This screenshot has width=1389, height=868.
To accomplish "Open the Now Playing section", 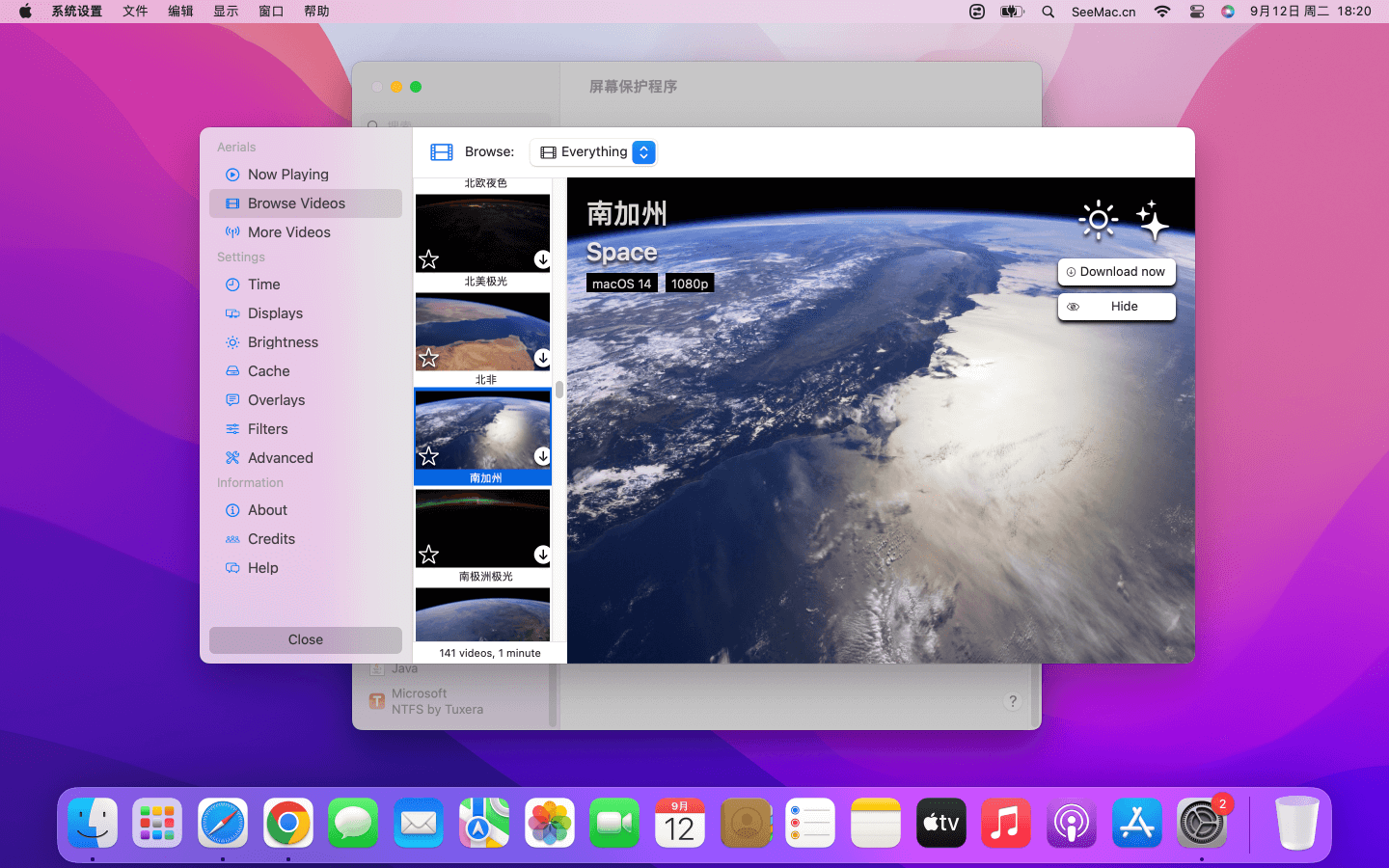I will [287, 175].
